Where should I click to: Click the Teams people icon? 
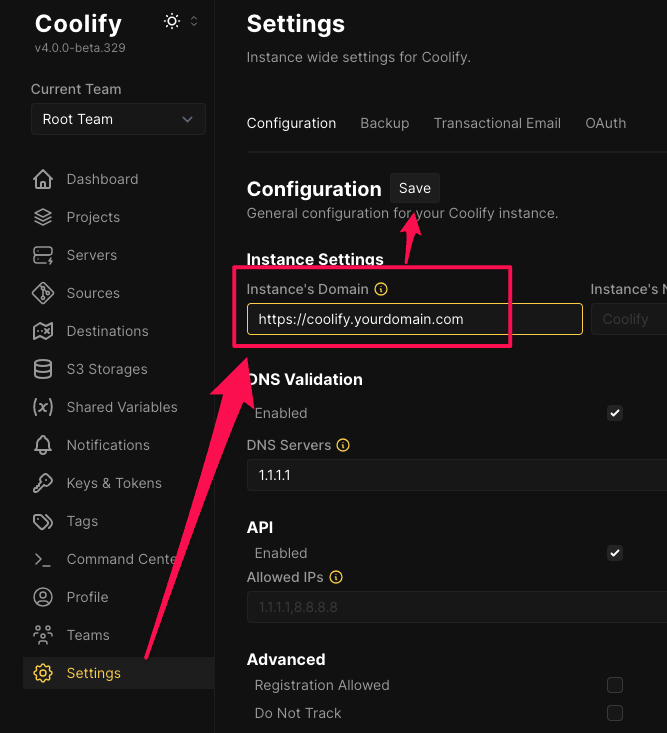click(43, 635)
